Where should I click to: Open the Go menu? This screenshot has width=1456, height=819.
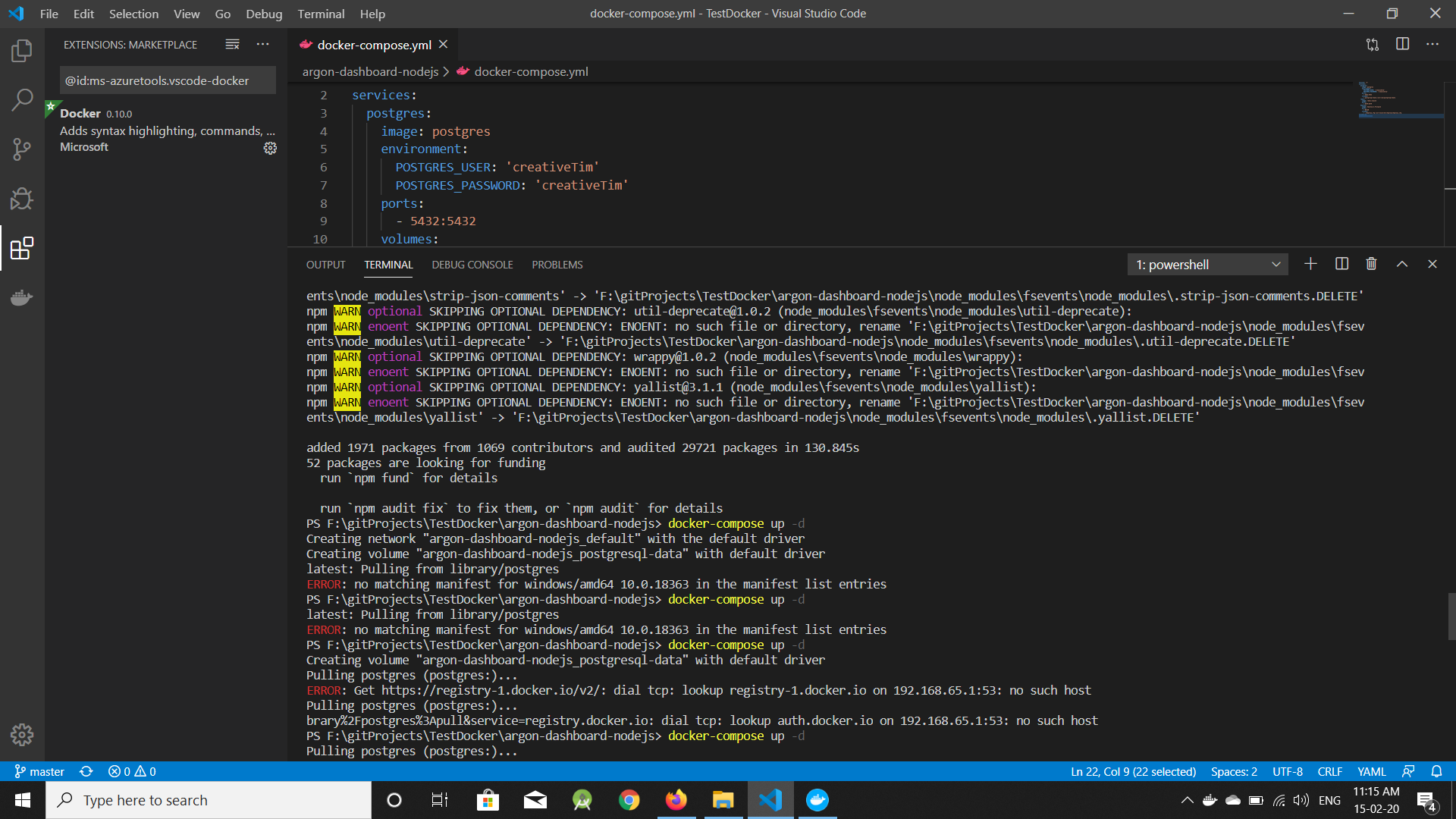pos(222,14)
